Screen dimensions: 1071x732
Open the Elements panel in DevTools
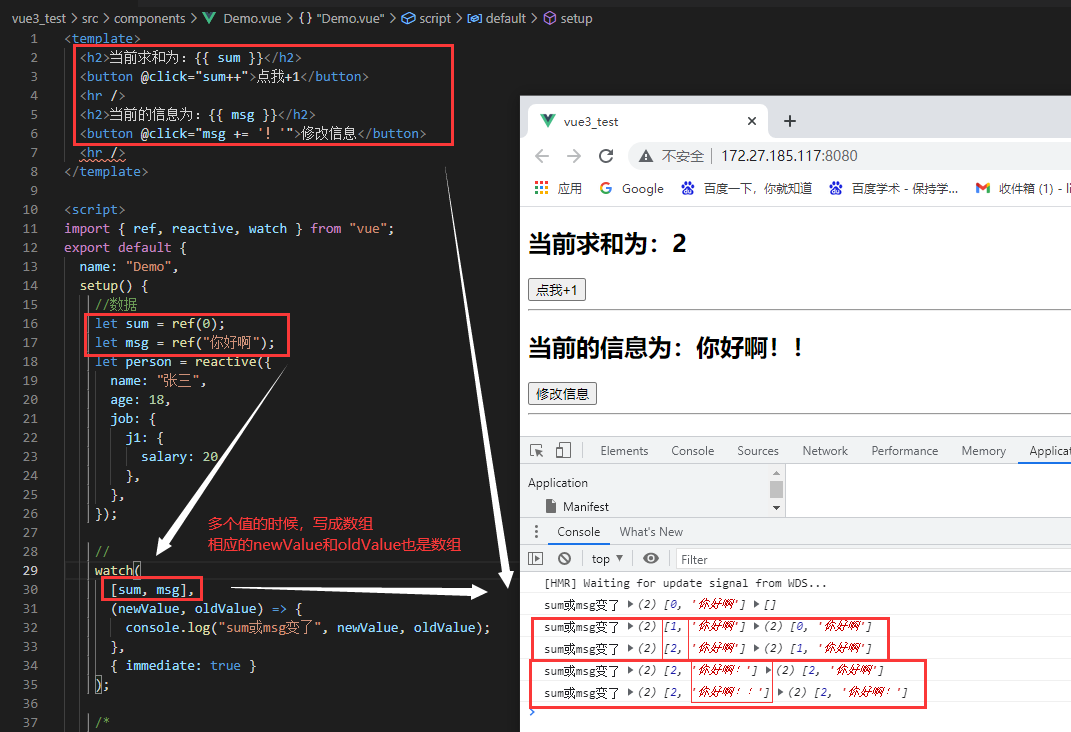coord(624,450)
